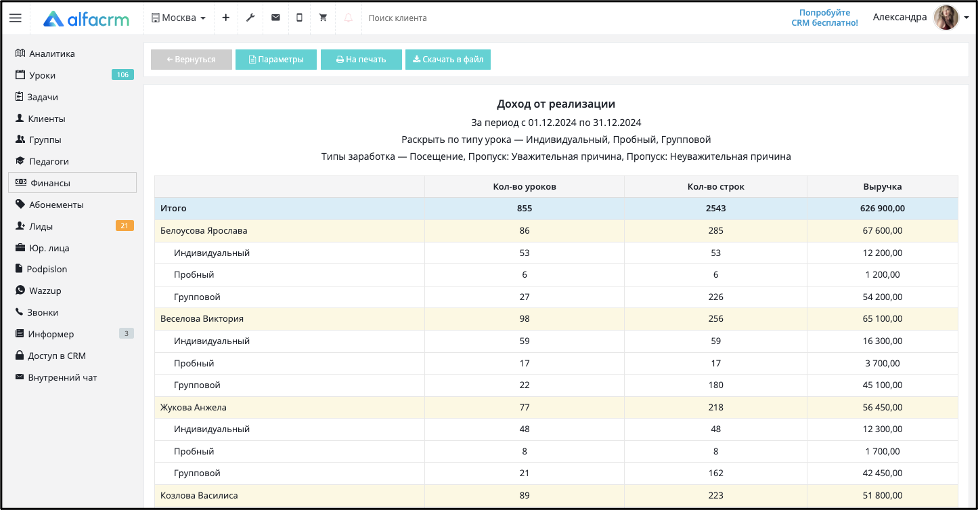Open the hamburger menu icon
Image resolution: width=979 pixels, height=510 pixels.
click(x=16, y=18)
